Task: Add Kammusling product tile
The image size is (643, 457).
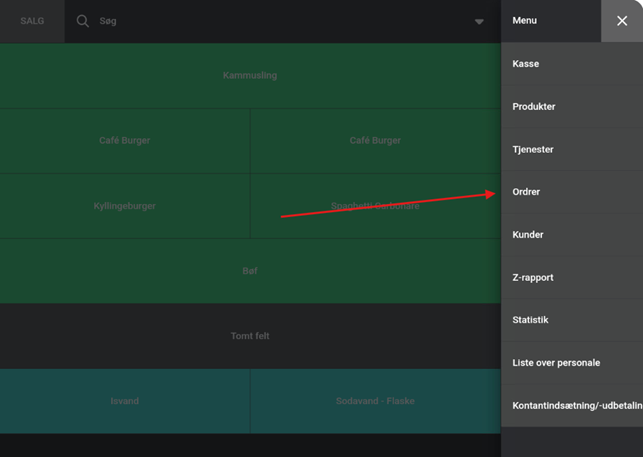Action: point(250,76)
